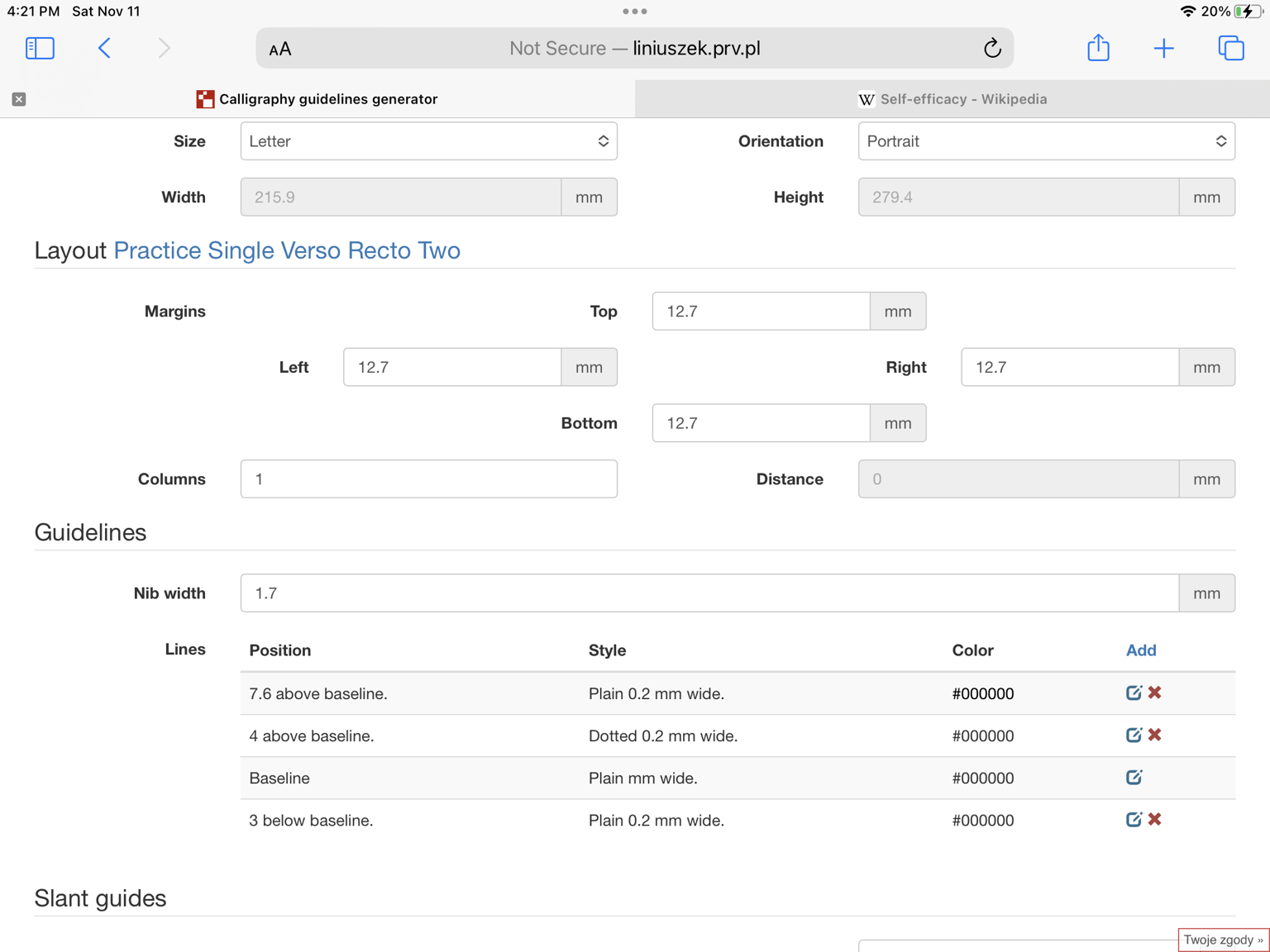1270x952 pixels.
Task: Open the Orientation dropdown
Action: tap(1046, 141)
